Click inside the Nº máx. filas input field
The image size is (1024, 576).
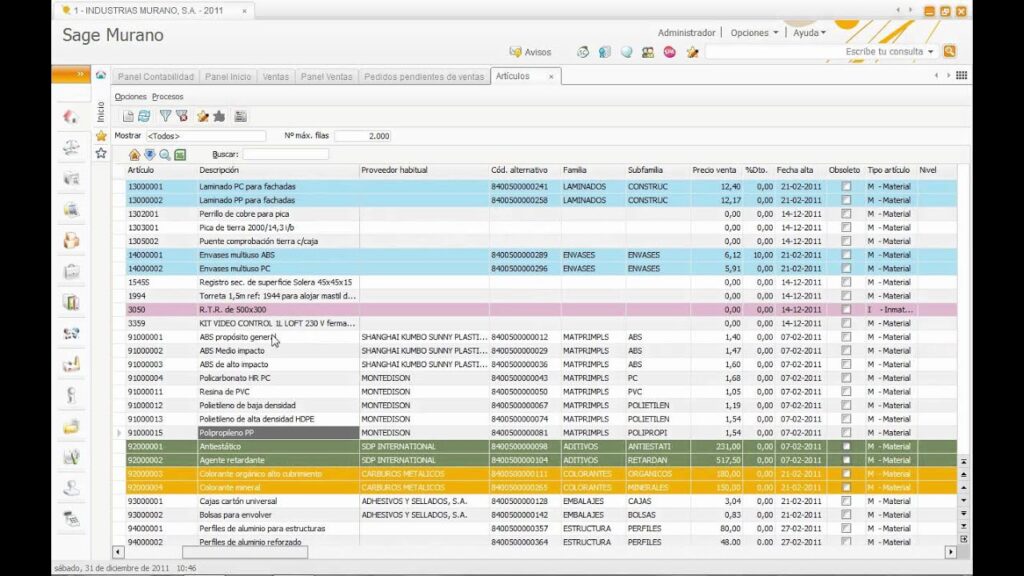[x=365, y=135]
